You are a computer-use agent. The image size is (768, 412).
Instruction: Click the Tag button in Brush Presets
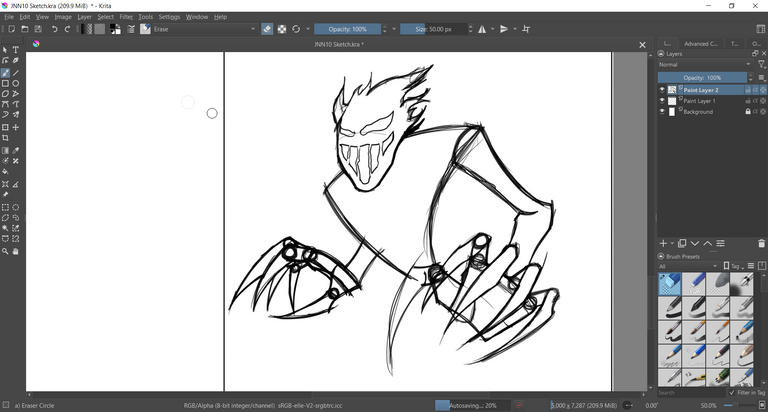[733, 266]
